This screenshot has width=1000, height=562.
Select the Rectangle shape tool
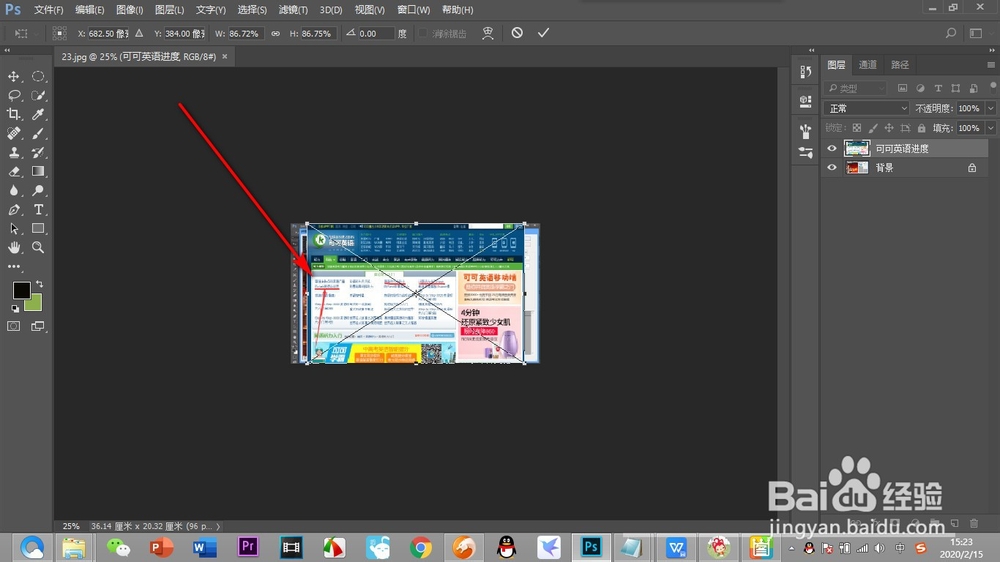pyautogui.click(x=38, y=228)
